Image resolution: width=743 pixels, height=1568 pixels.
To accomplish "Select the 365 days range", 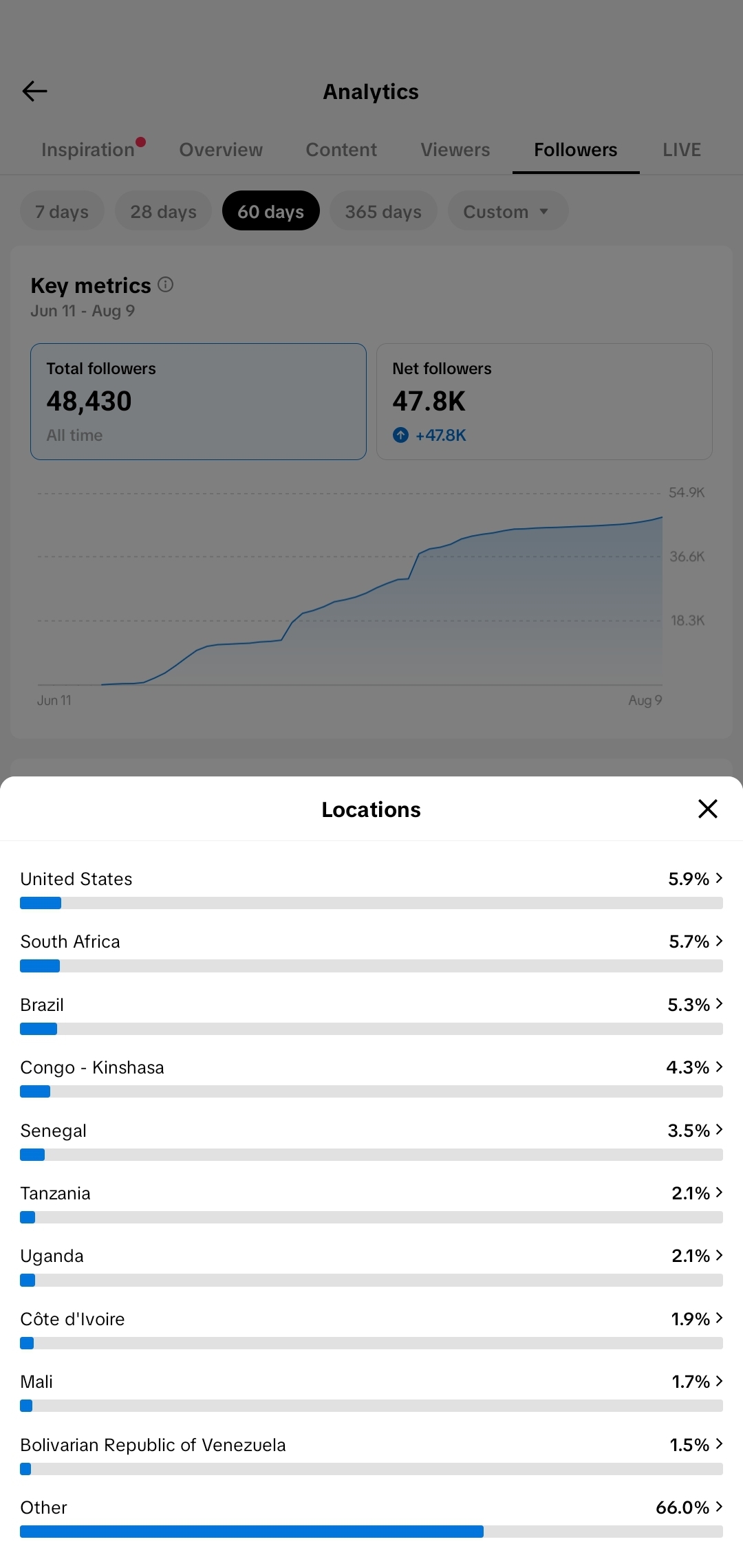I will (x=383, y=211).
